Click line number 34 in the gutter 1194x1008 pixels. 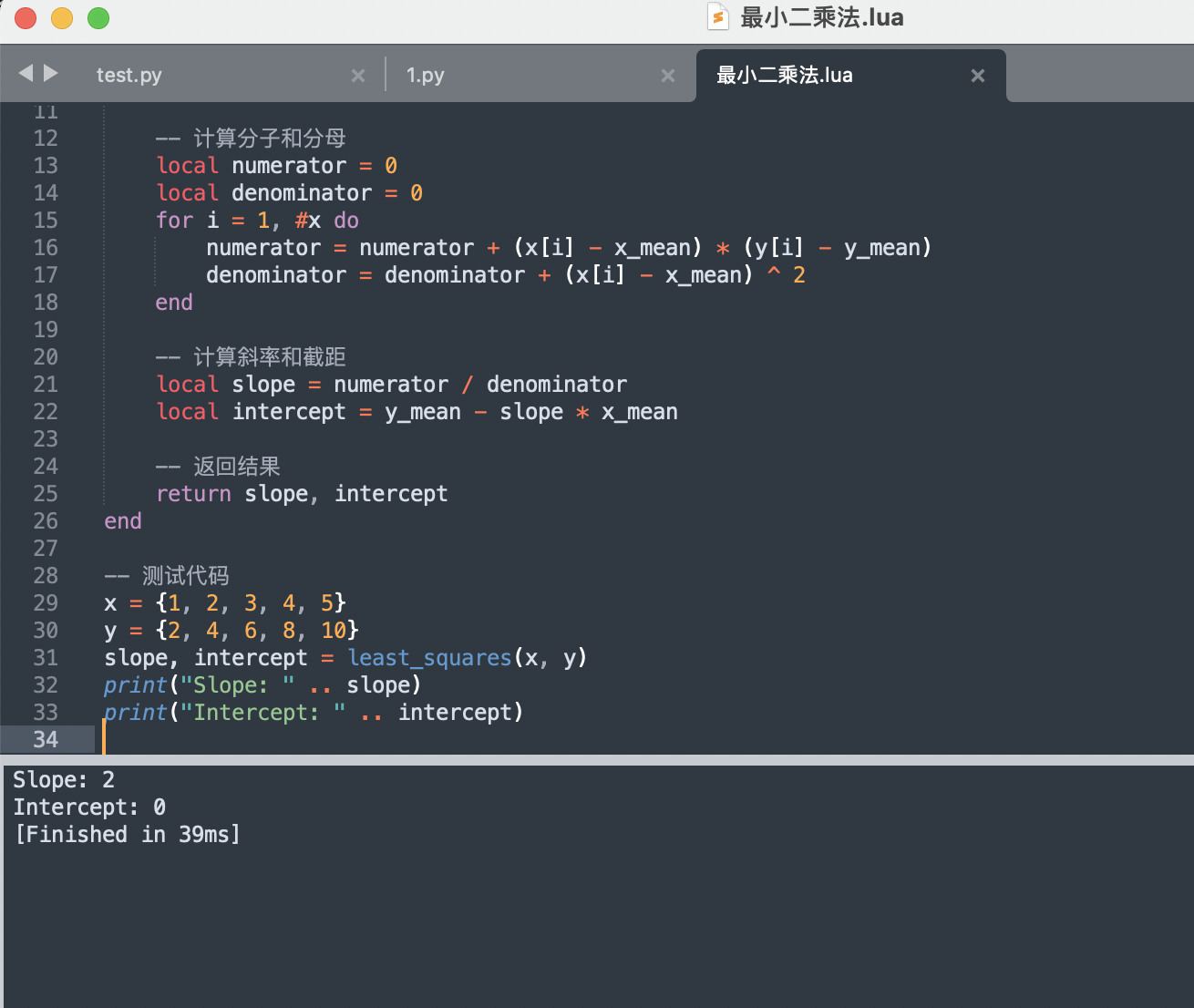click(46, 740)
